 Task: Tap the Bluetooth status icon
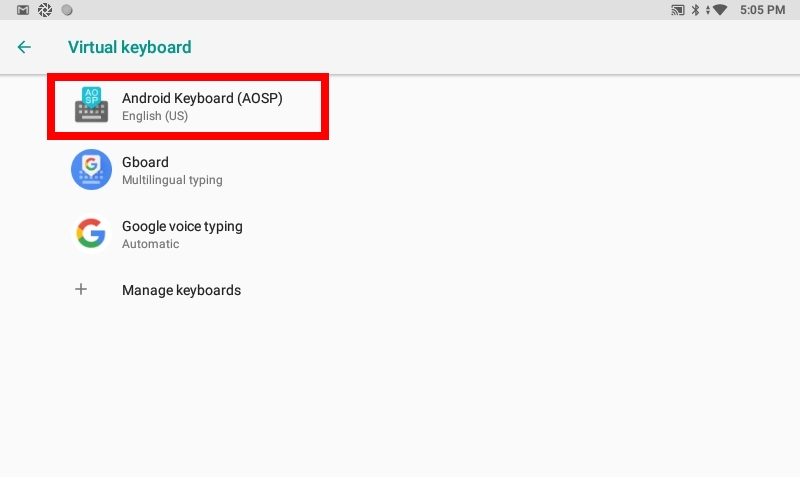(695, 10)
